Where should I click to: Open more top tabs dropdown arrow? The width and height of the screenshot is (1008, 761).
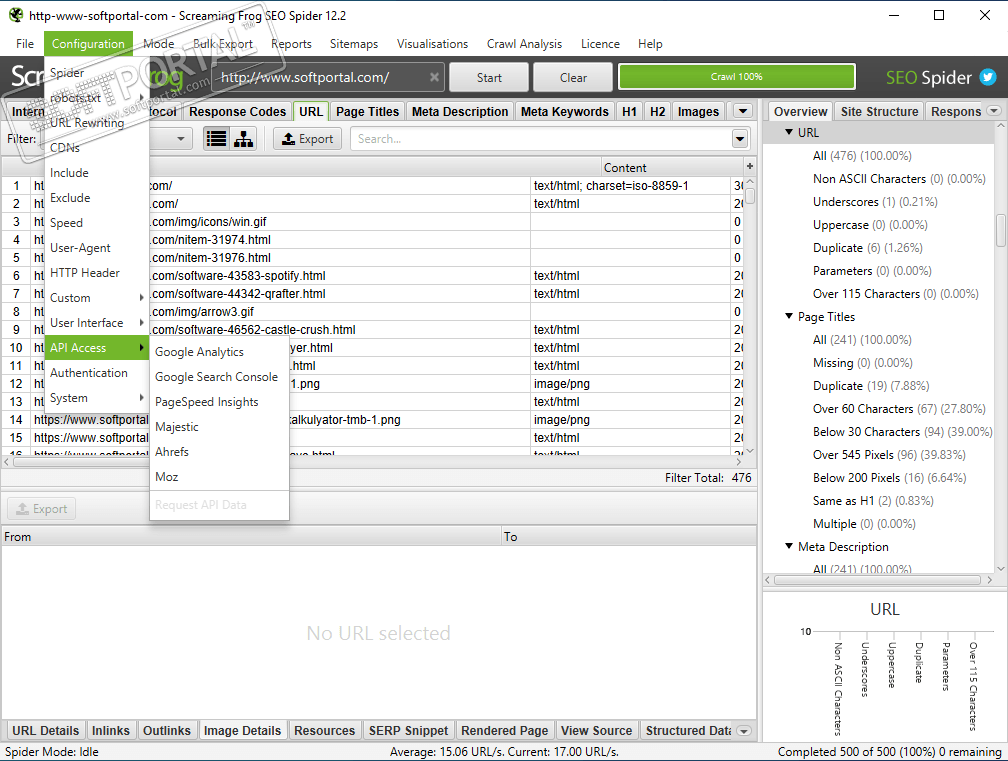[743, 111]
